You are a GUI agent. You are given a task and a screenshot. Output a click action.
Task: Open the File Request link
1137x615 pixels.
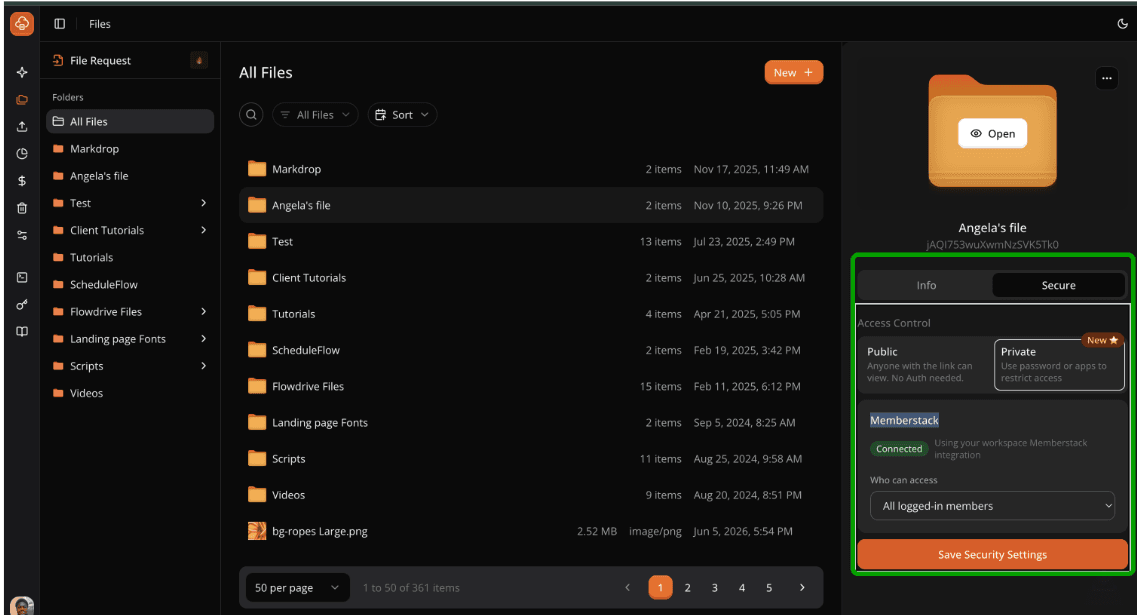point(92,60)
